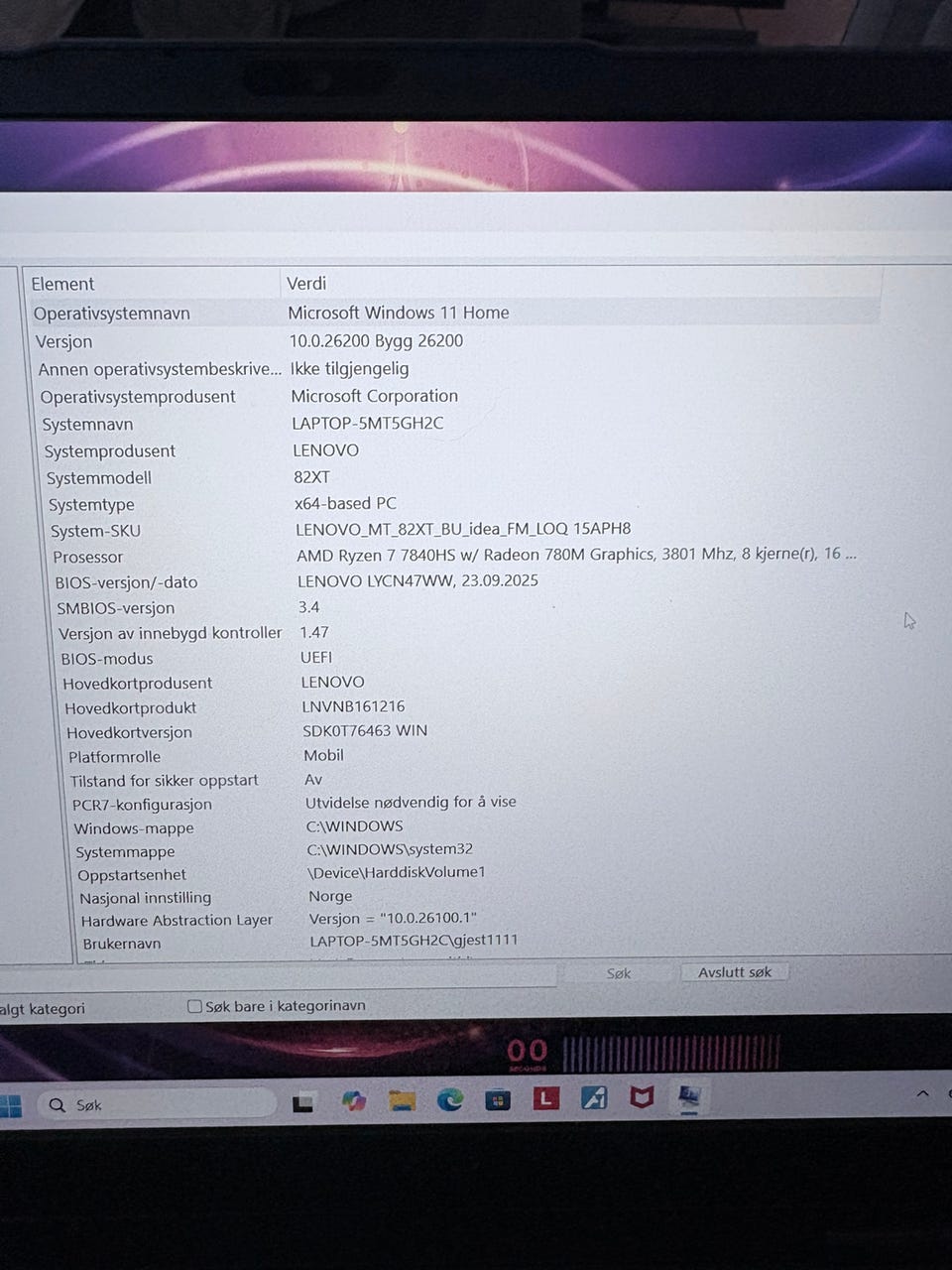Select the BIOS-versjon/-dato row

click(466, 581)
